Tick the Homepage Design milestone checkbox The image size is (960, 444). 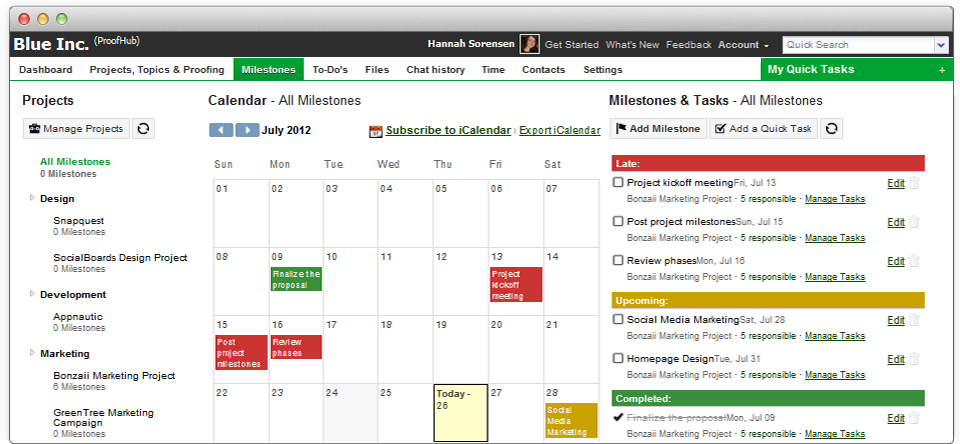[618, 358]
